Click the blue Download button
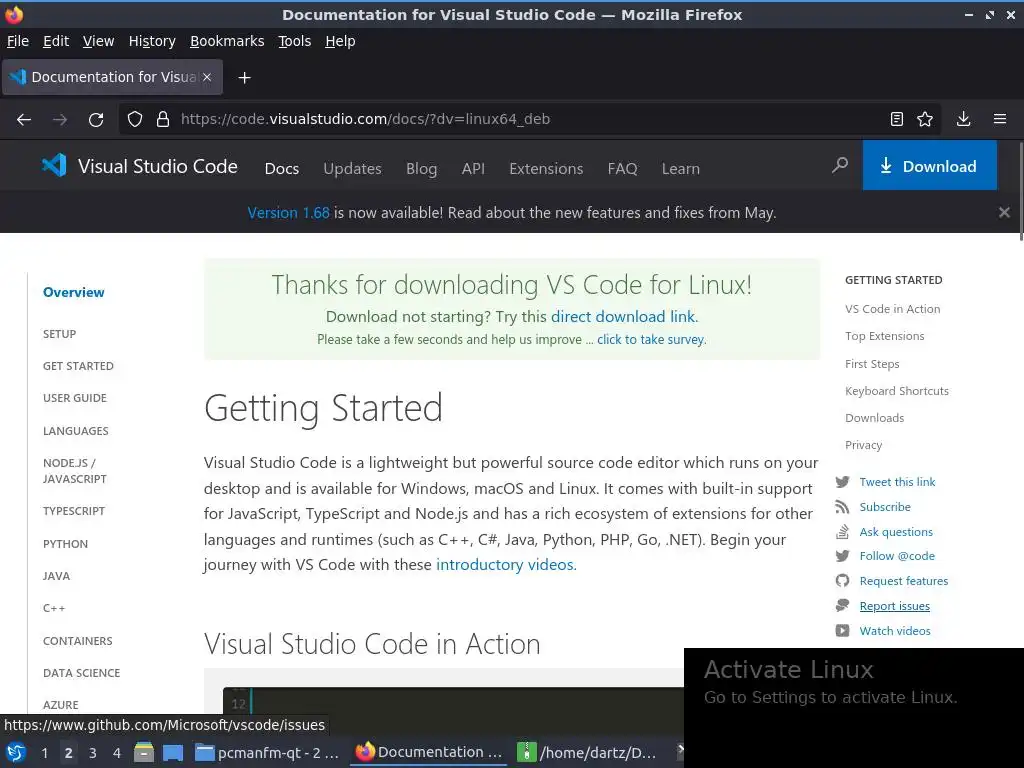The height and width of the screenshot is (768, 1024). coord(929,165)
